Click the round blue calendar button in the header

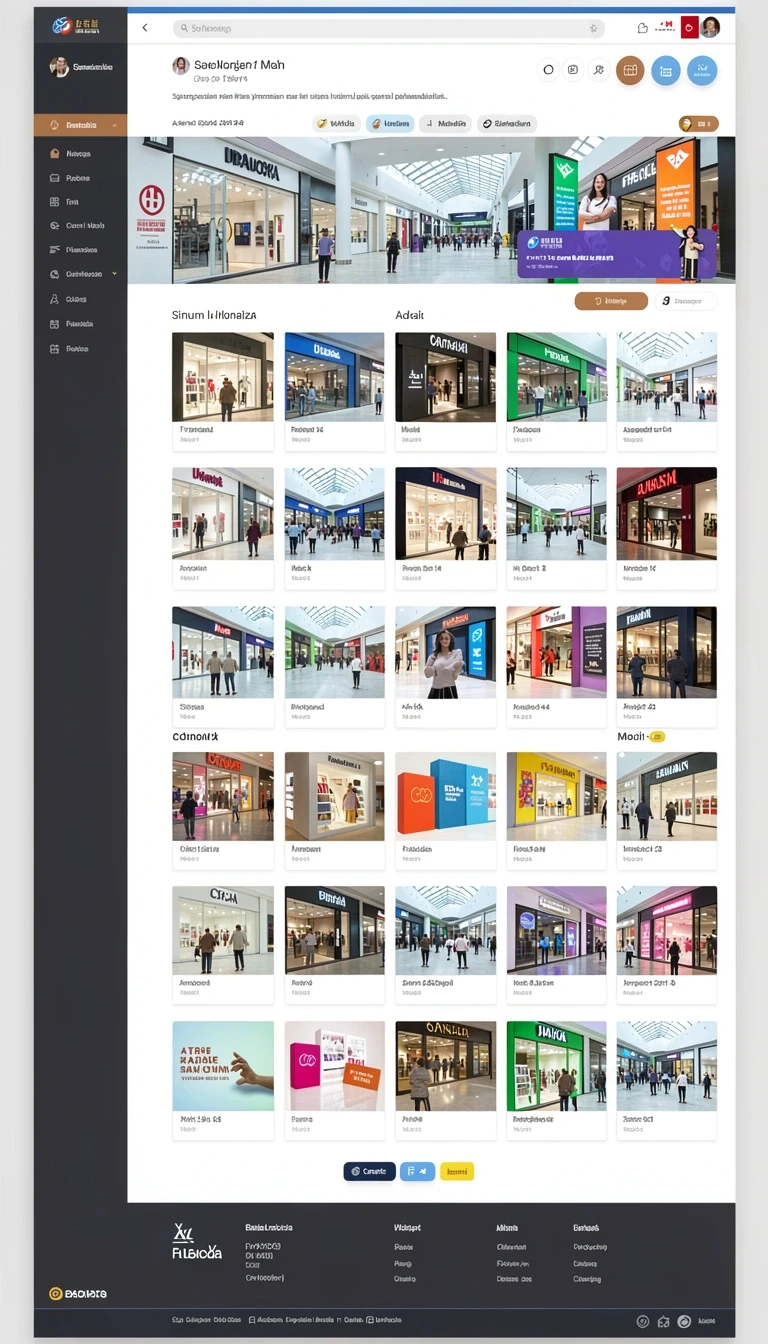pos(666,70)
